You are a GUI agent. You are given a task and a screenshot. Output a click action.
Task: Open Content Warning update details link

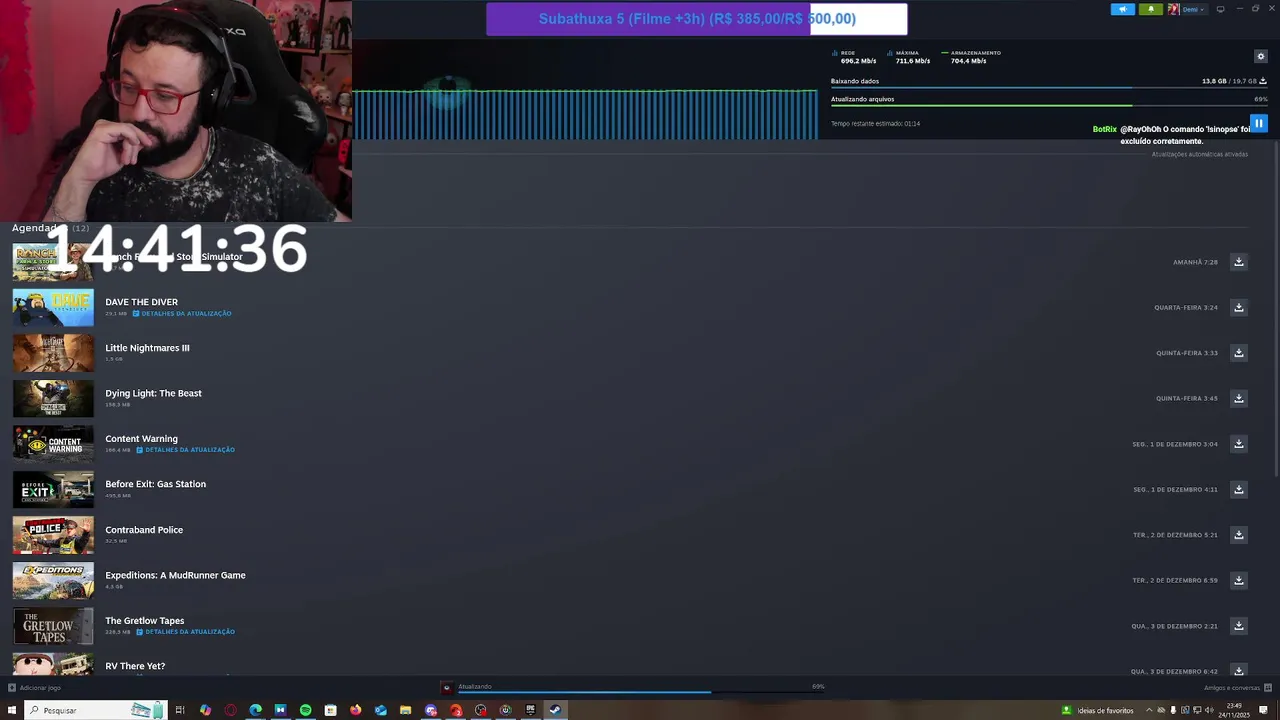pos(186,450)
